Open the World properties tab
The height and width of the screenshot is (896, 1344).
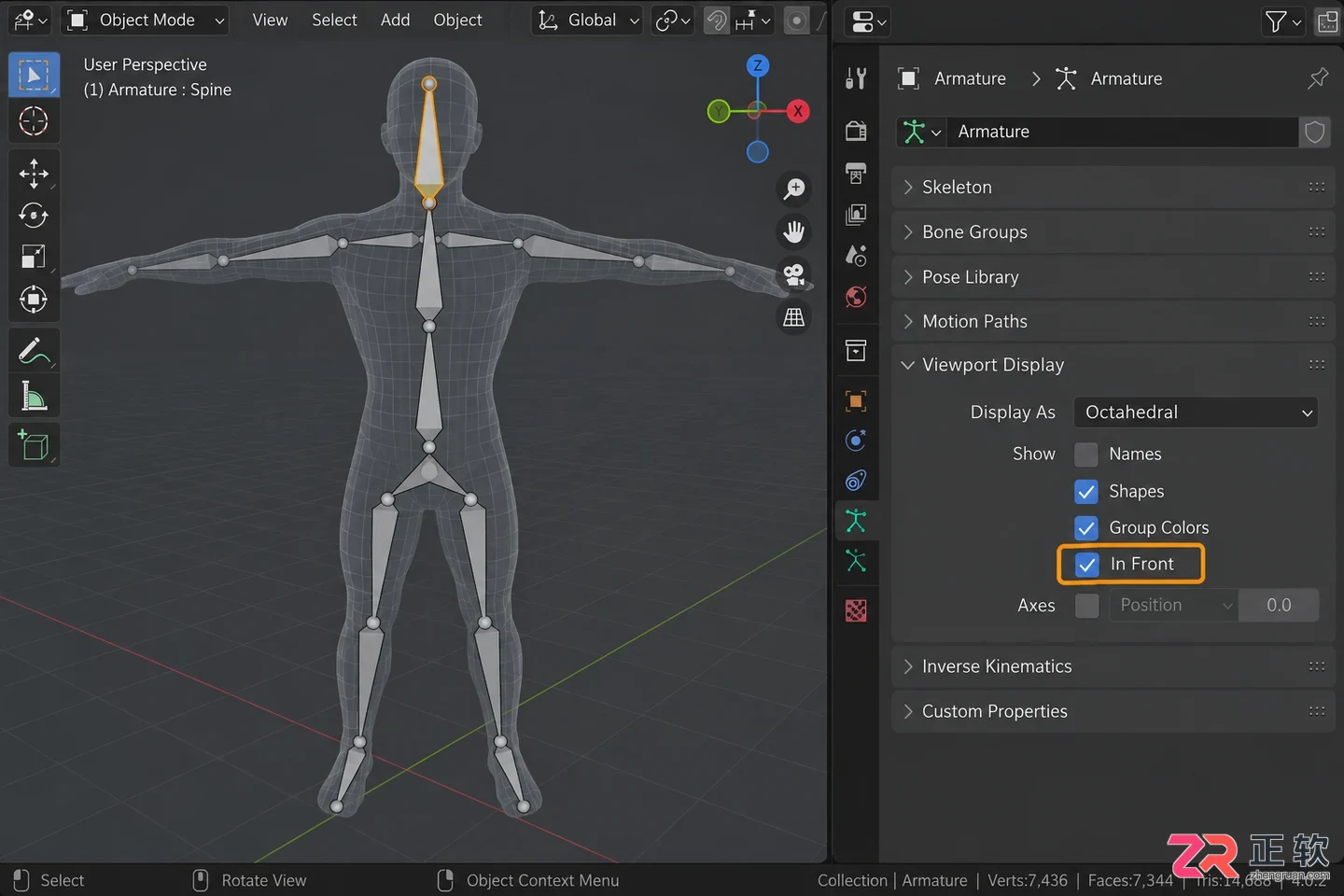coord(856,297)
